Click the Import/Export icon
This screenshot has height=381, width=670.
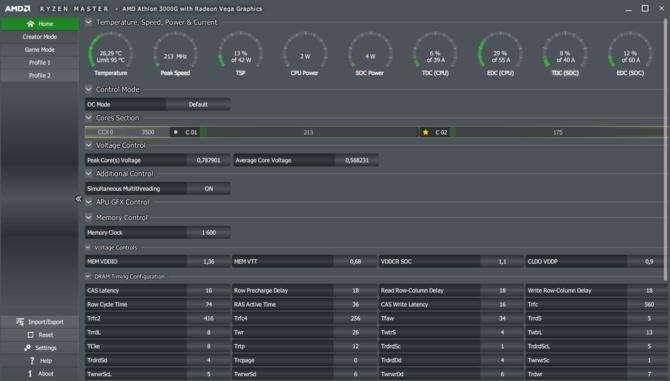pyautogui.click(x=20, y=322)
